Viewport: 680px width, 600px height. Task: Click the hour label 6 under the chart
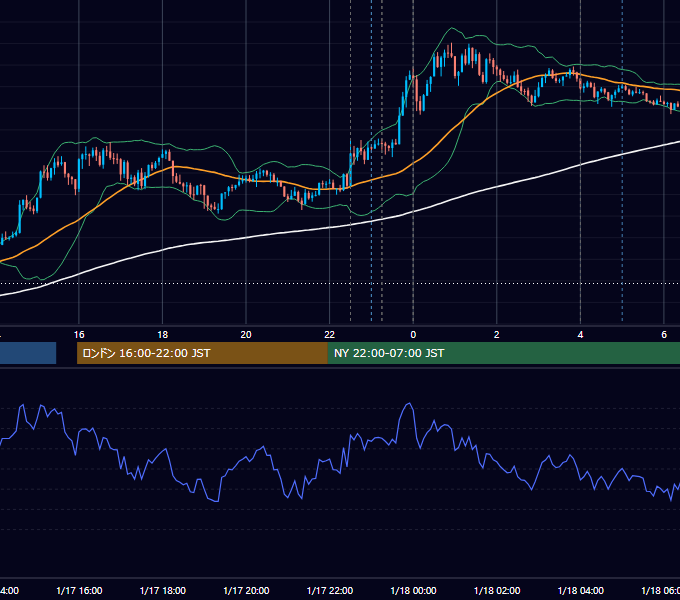(664, 335)
